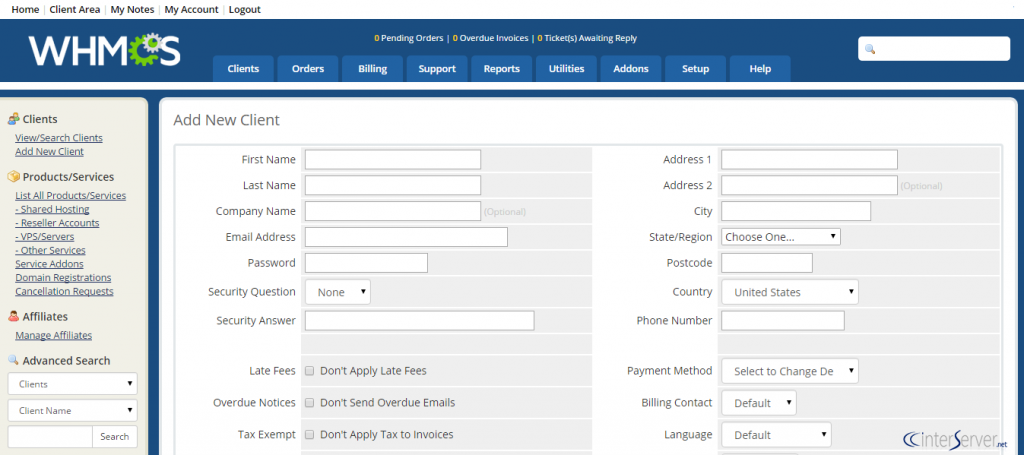Open Other Services link
The height and width of the screenshot is (455, 1024).
pyautogui.click(x=50, y=250)
